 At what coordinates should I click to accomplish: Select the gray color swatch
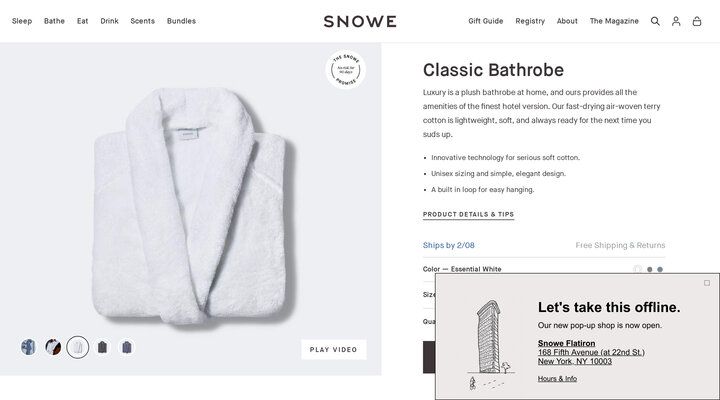click(649, 269)
